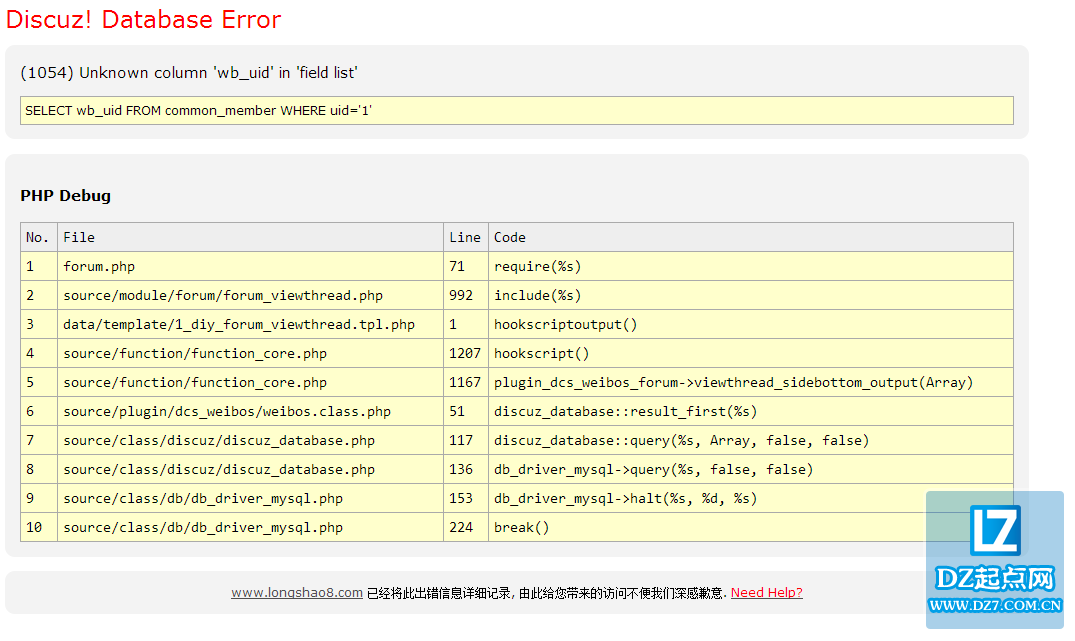Select the 1_diy_forum_viewthread.tpl.php file cell
This screenshot has height=641, width=1075.
point(250,324)
